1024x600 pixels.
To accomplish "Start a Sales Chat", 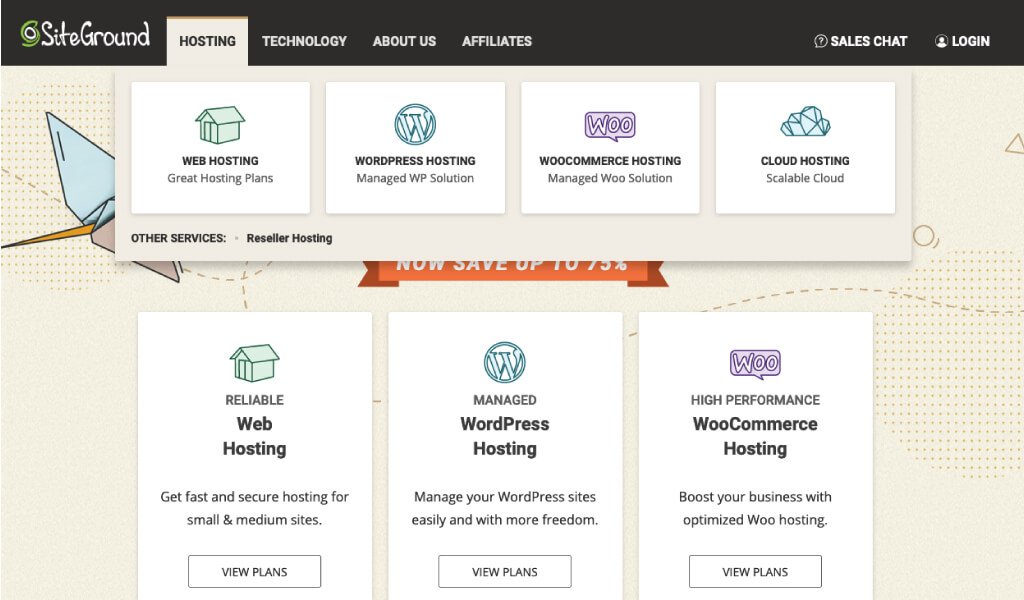I will pyautogui.click(x=861, y=41).
